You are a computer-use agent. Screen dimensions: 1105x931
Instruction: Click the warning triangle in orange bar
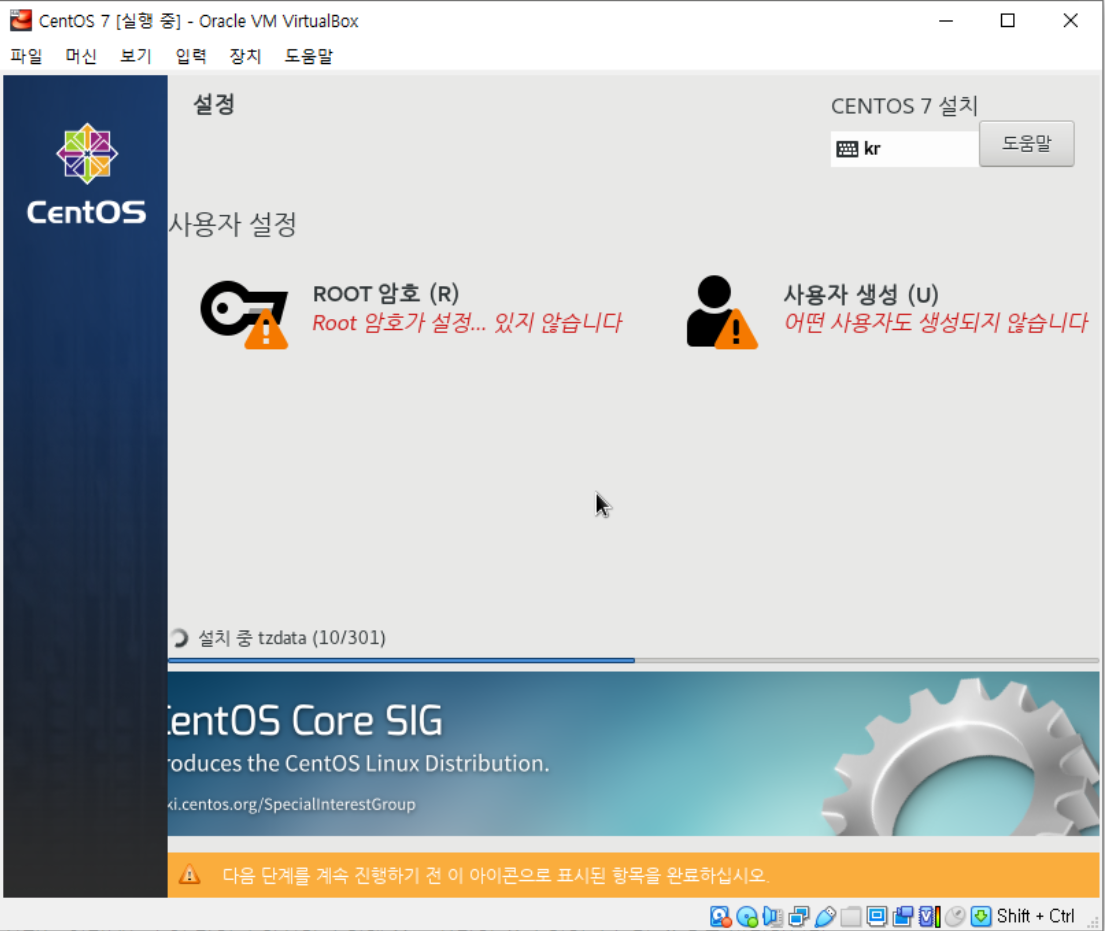[189, 875]
